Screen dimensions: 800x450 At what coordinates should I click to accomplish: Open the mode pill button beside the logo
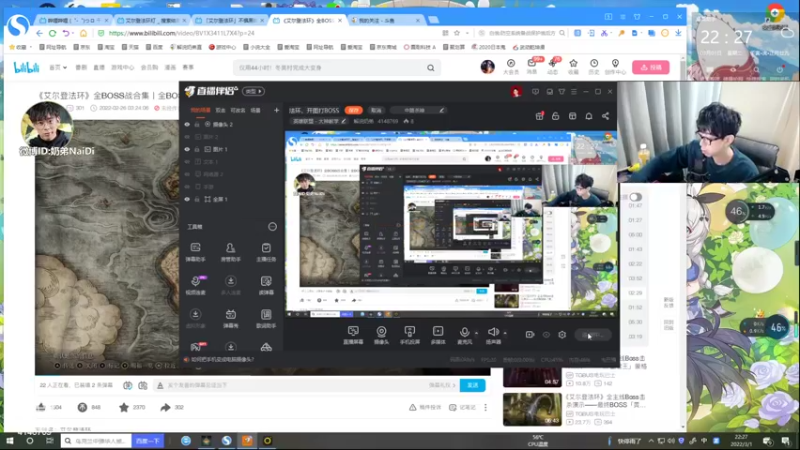click(x=253, y=91)
